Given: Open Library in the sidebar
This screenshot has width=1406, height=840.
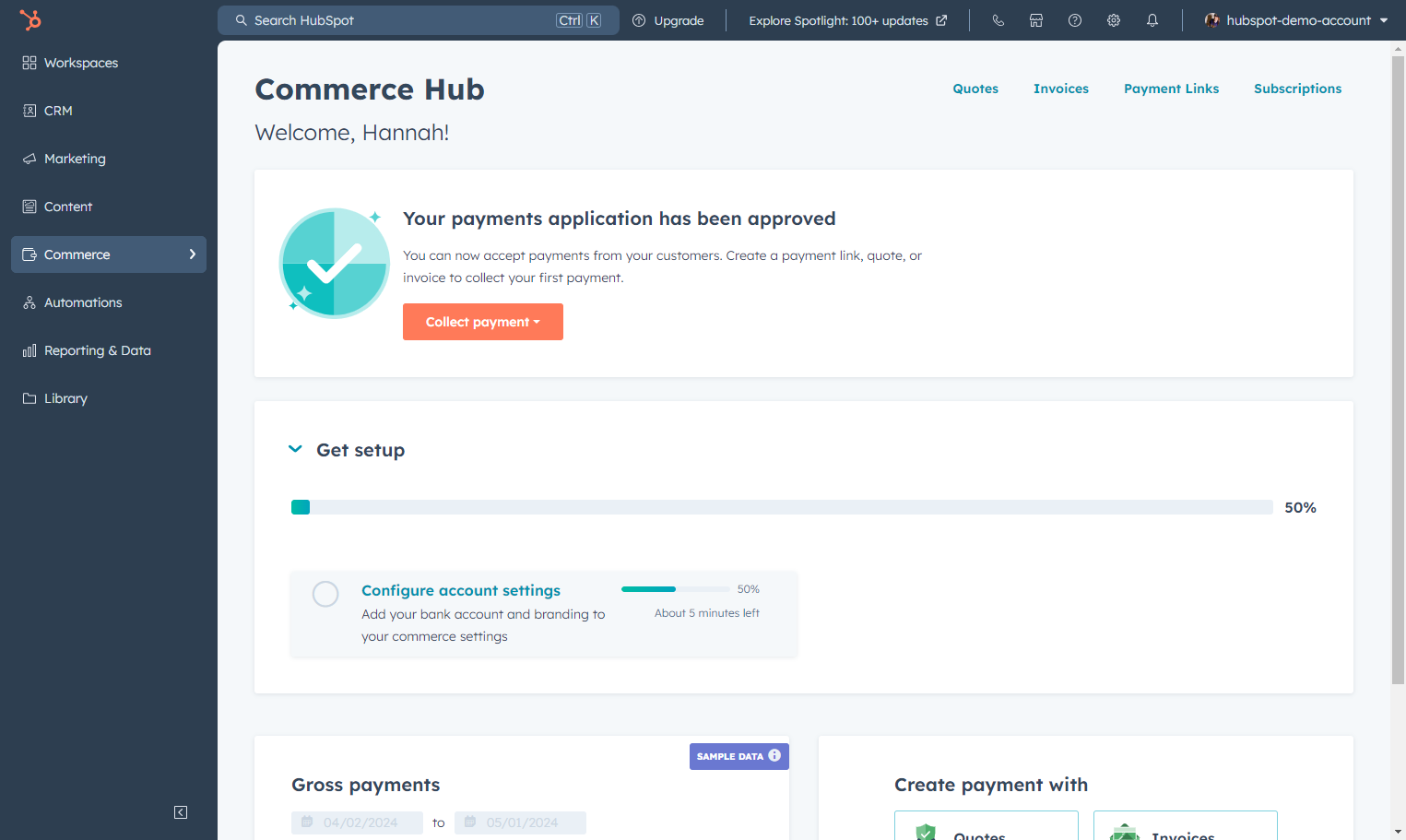Looking at the screenshot, I should (x=109, y=398).
